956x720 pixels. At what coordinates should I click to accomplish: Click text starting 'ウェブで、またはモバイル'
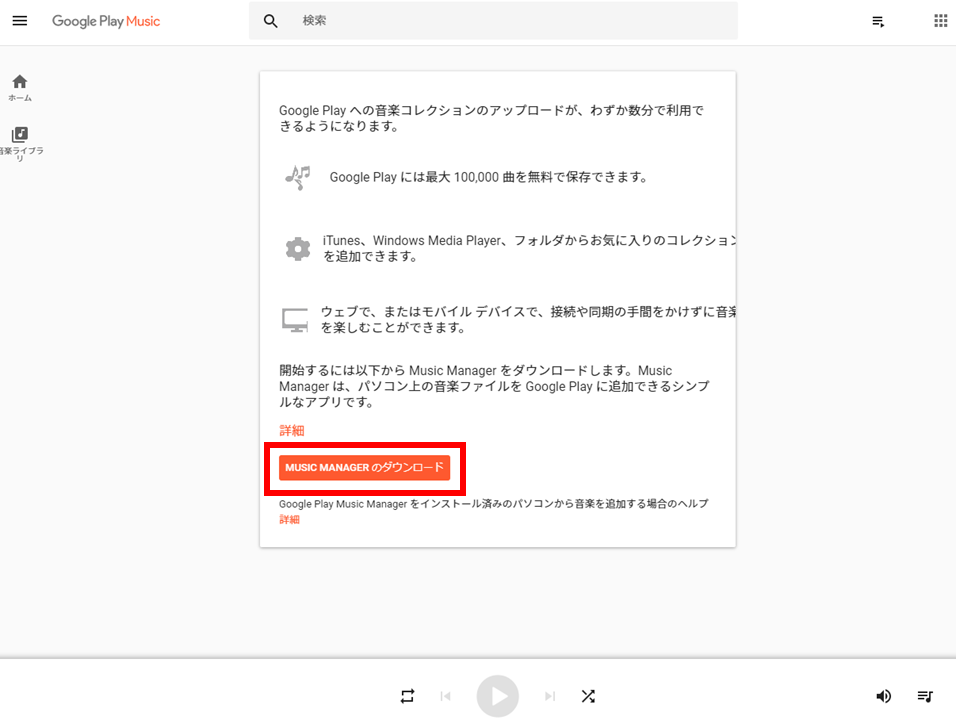(529, 319)
